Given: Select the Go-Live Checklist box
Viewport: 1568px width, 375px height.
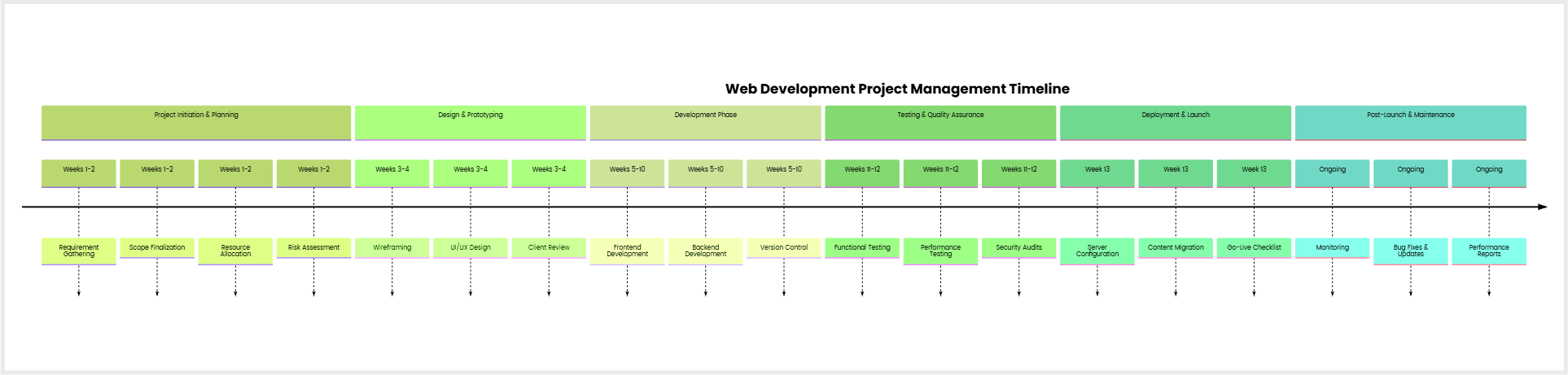Looking at the screenshot, I should coord(1254,247).
